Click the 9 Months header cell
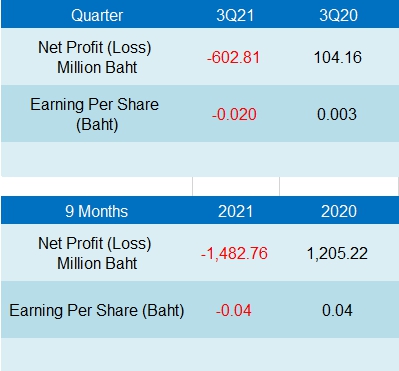 [x=97, y=211]
